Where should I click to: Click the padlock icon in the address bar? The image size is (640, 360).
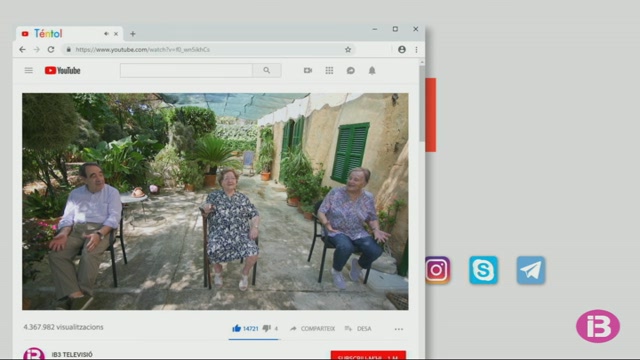point(69,49)
